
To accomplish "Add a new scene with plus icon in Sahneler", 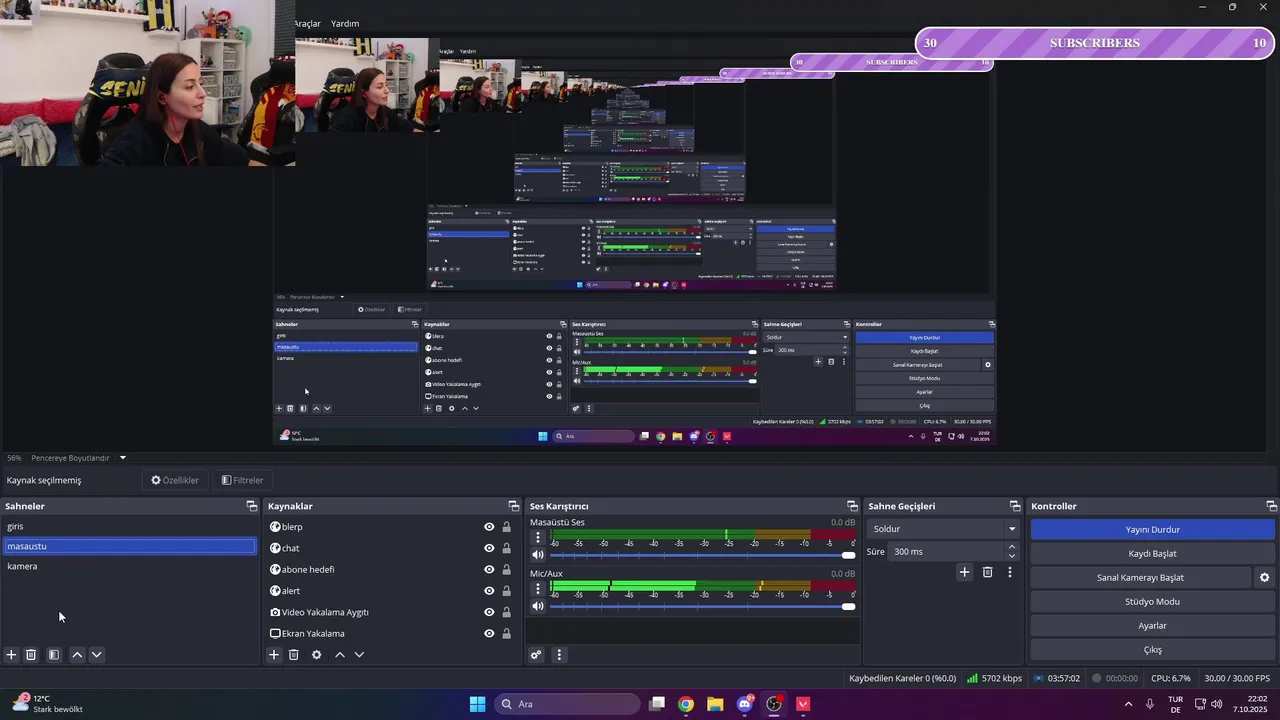I will (x=11, y=655).
